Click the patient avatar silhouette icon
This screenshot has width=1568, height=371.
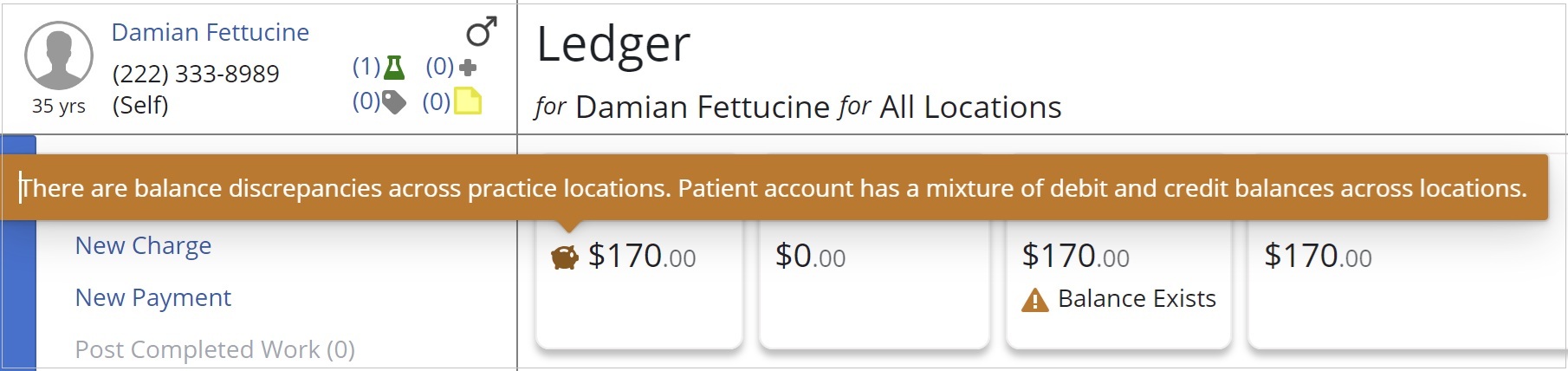click(59, 56)
